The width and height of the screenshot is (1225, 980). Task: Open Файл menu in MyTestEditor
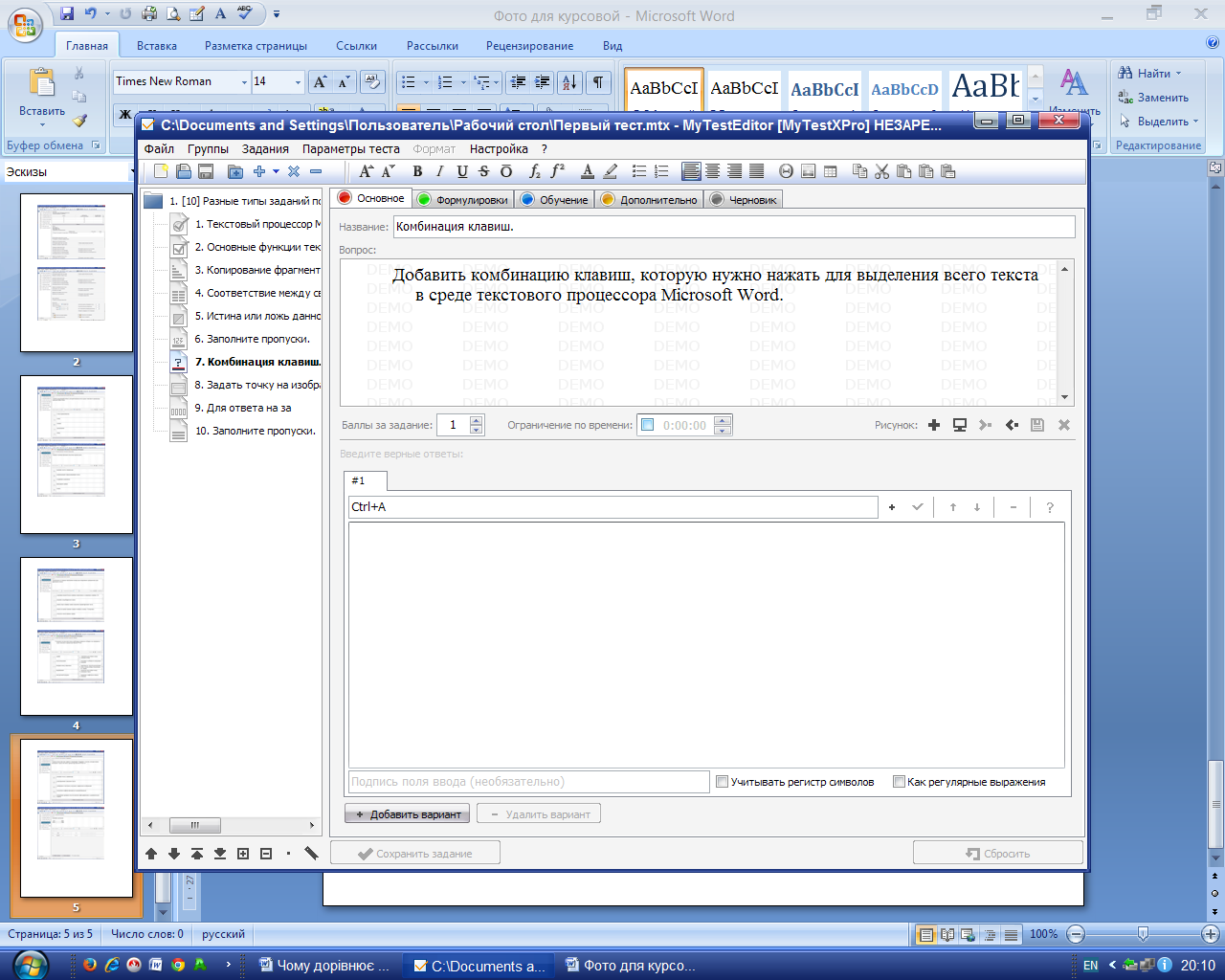click(159, 149)
